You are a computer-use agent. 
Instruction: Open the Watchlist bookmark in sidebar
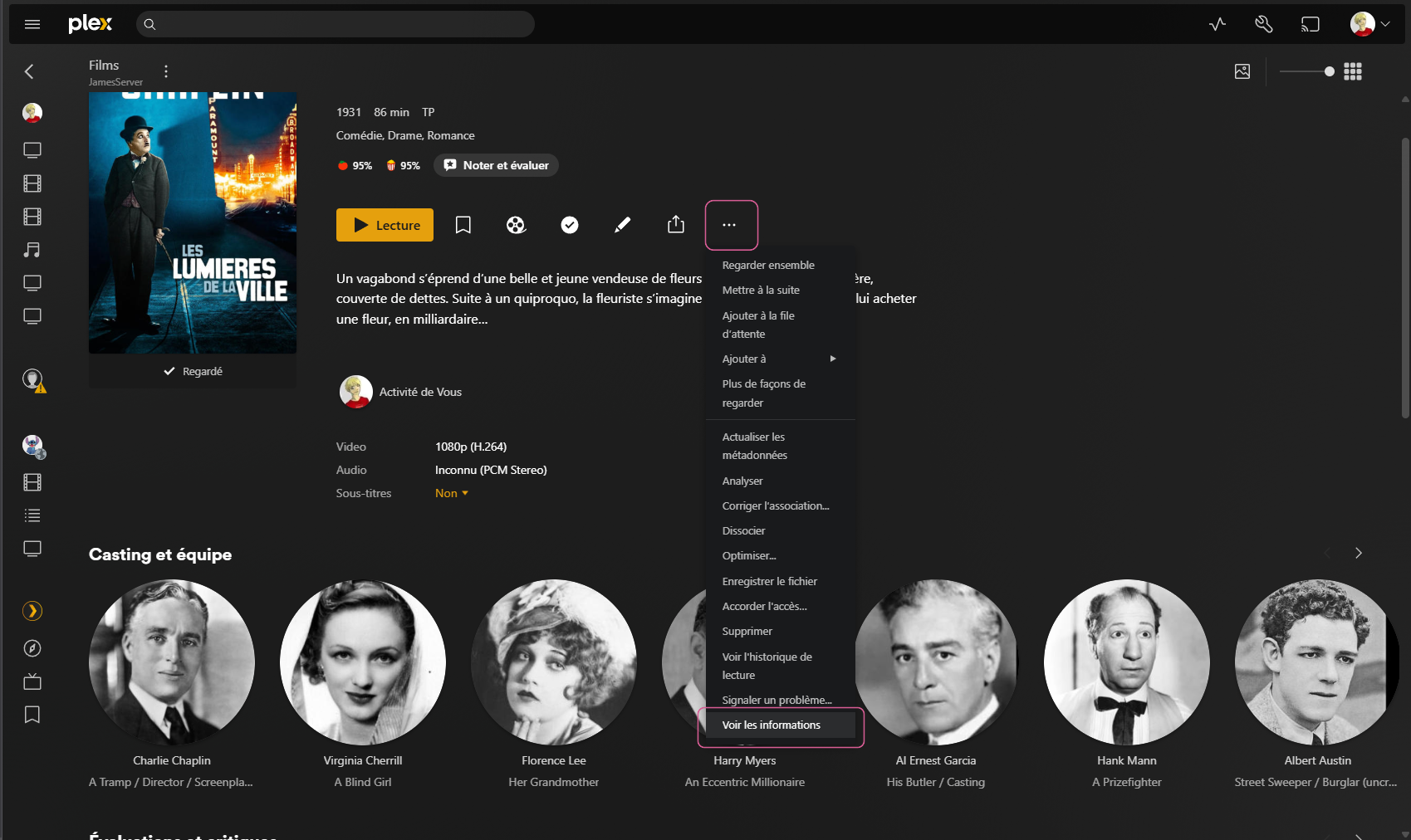point(32,715)
